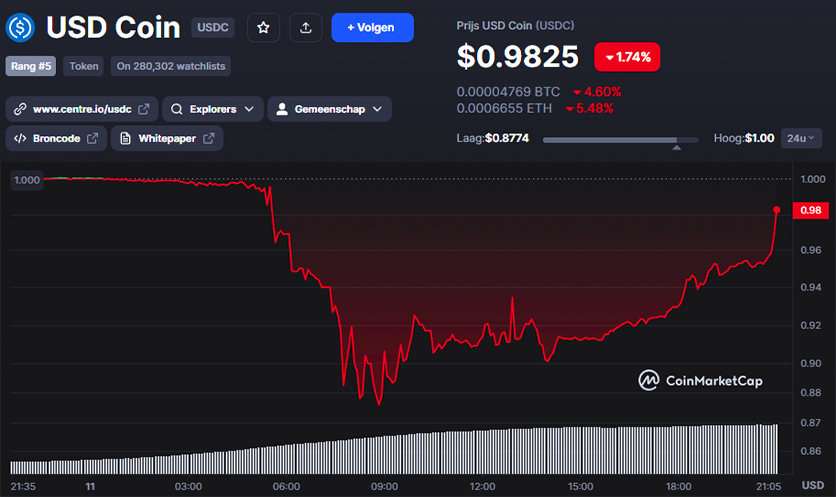Click the red endpoint dot on chart
The image size is (836, 497).
(x=777, y=210)
